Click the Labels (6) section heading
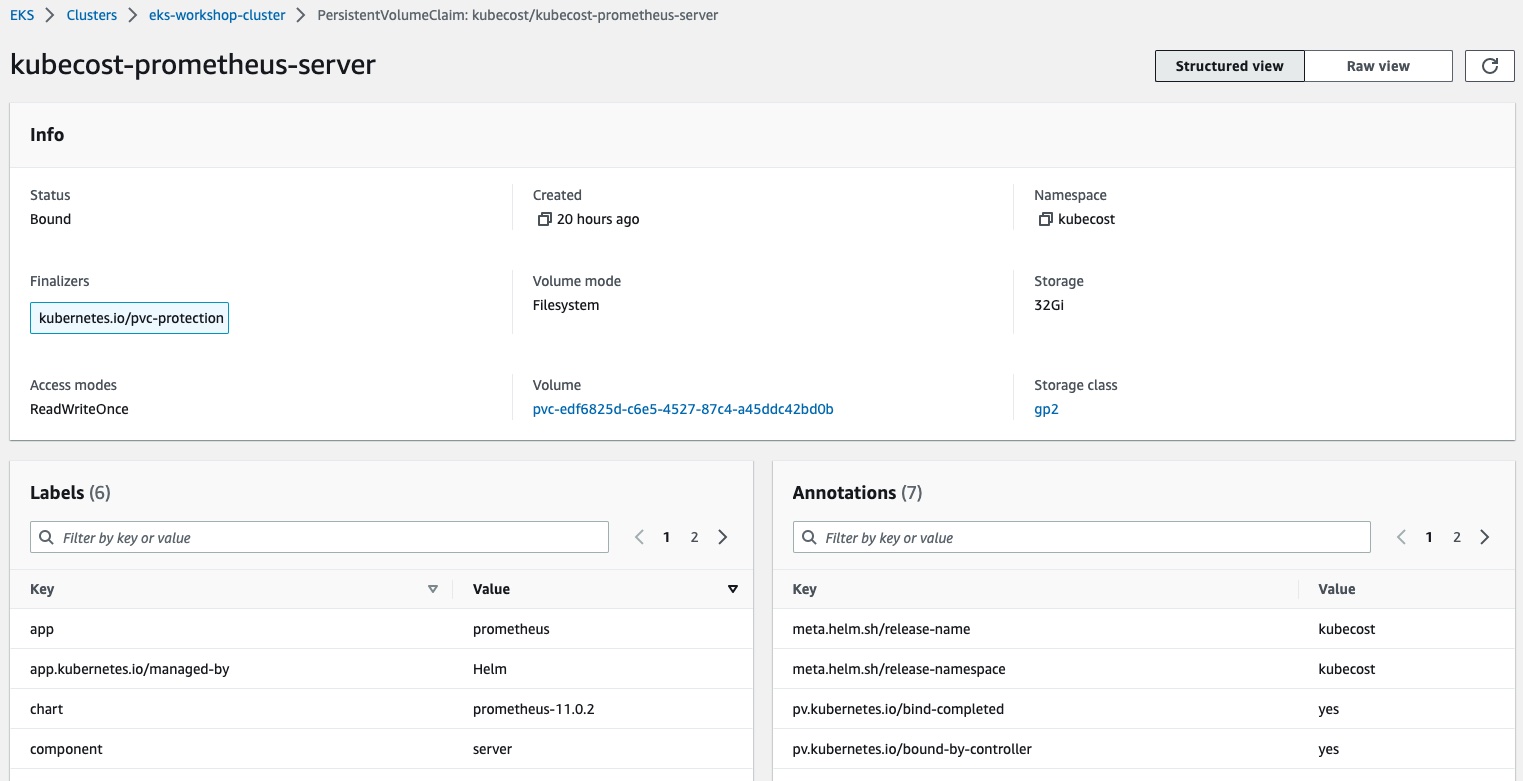The height and width of the screenshot is (781, 1523). point(70,493)
